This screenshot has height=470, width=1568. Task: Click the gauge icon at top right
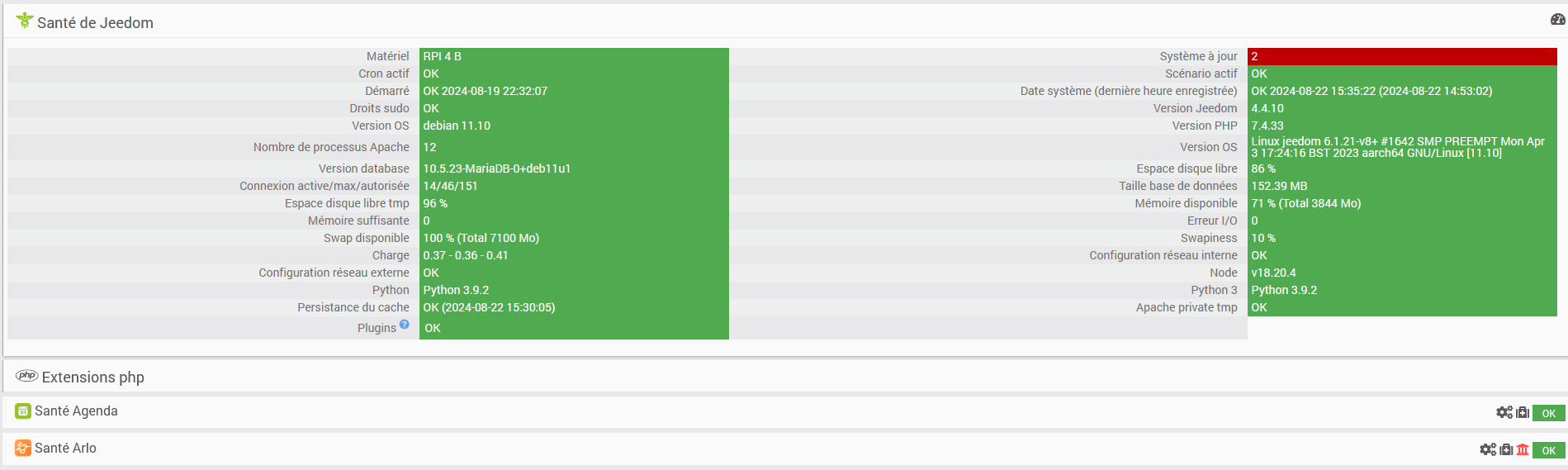1557,20
